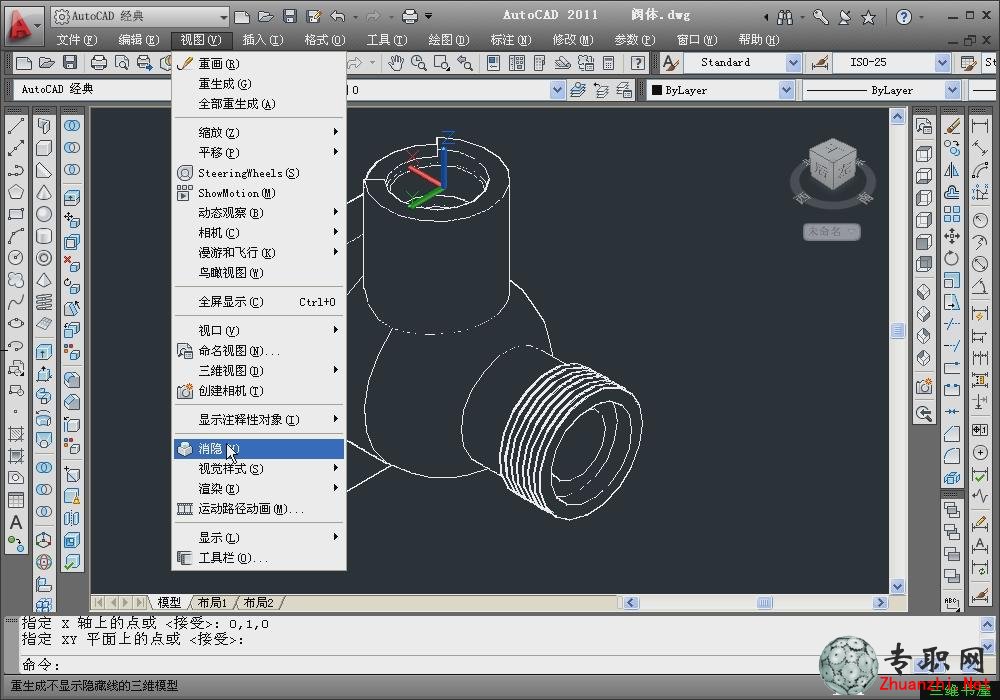1000x700 pixels.
Task: Choose 消隐 (Hide) from the View menu
Action: tap(260, 449)
